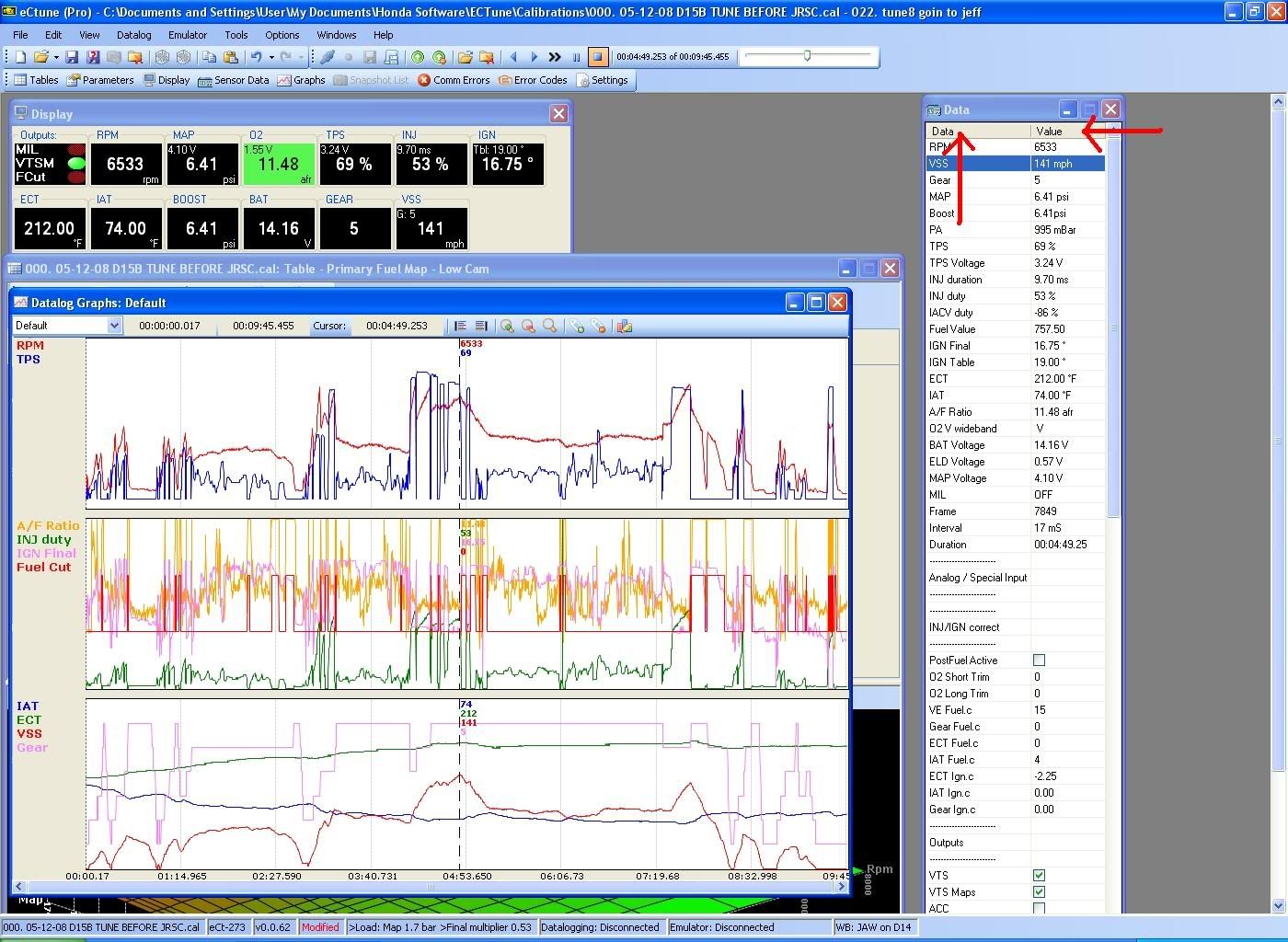This screenshot has width=1288, height=942.
Task: Click right-align legend icon in graph toolbar
Action: (481, 327)
